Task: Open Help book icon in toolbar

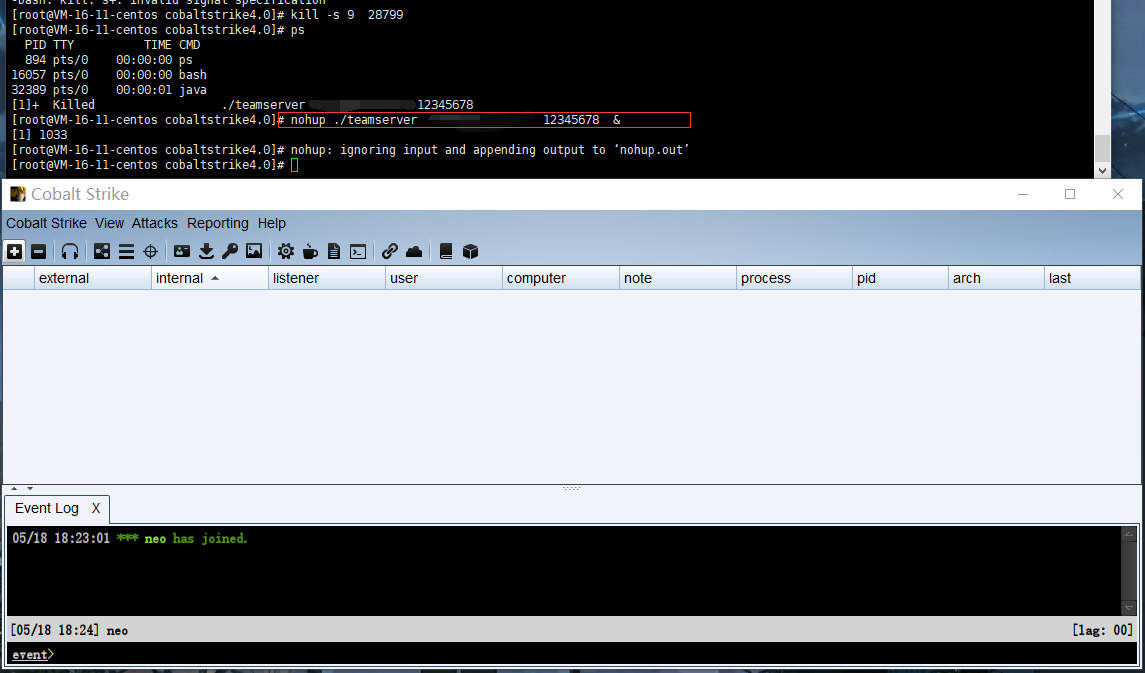Action: (446, 252)
